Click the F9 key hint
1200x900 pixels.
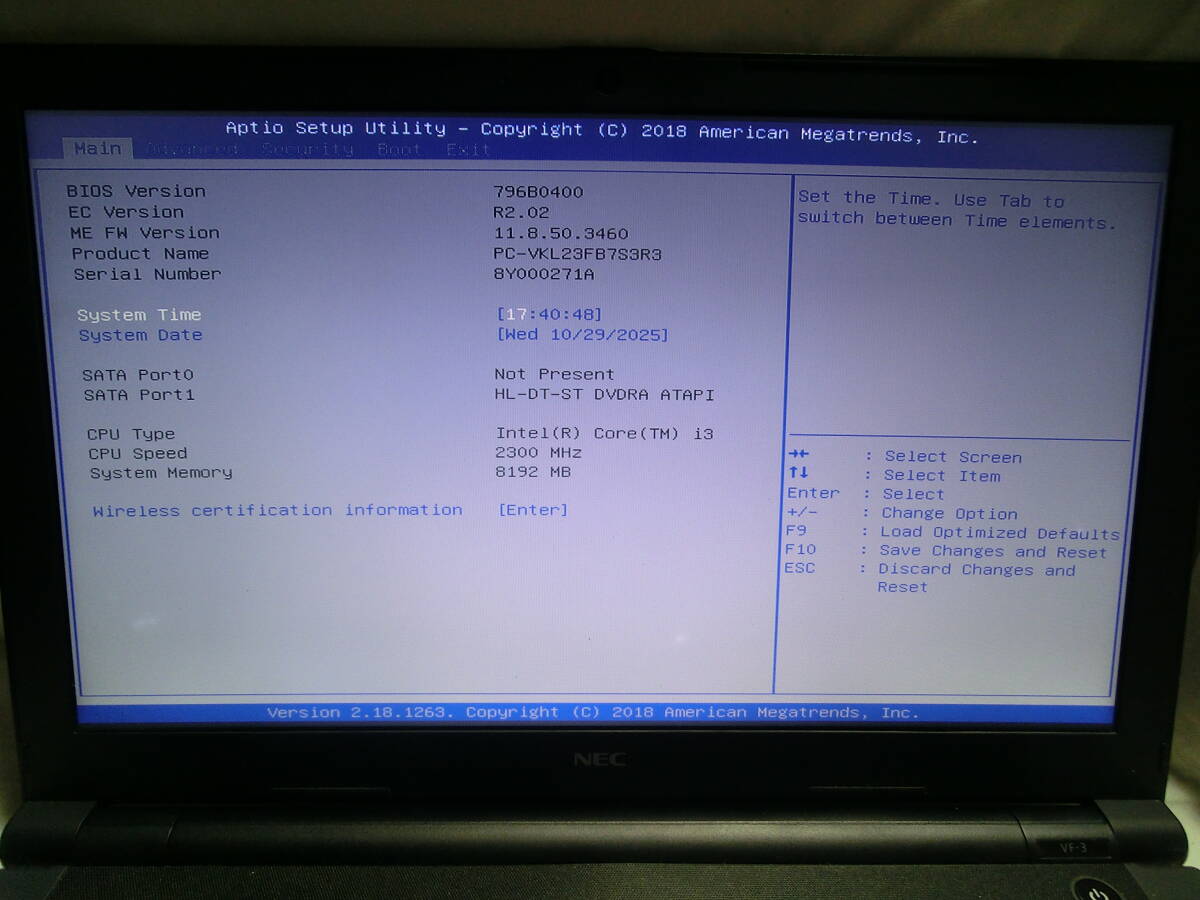pyautogui.click(x=796, y=530)
